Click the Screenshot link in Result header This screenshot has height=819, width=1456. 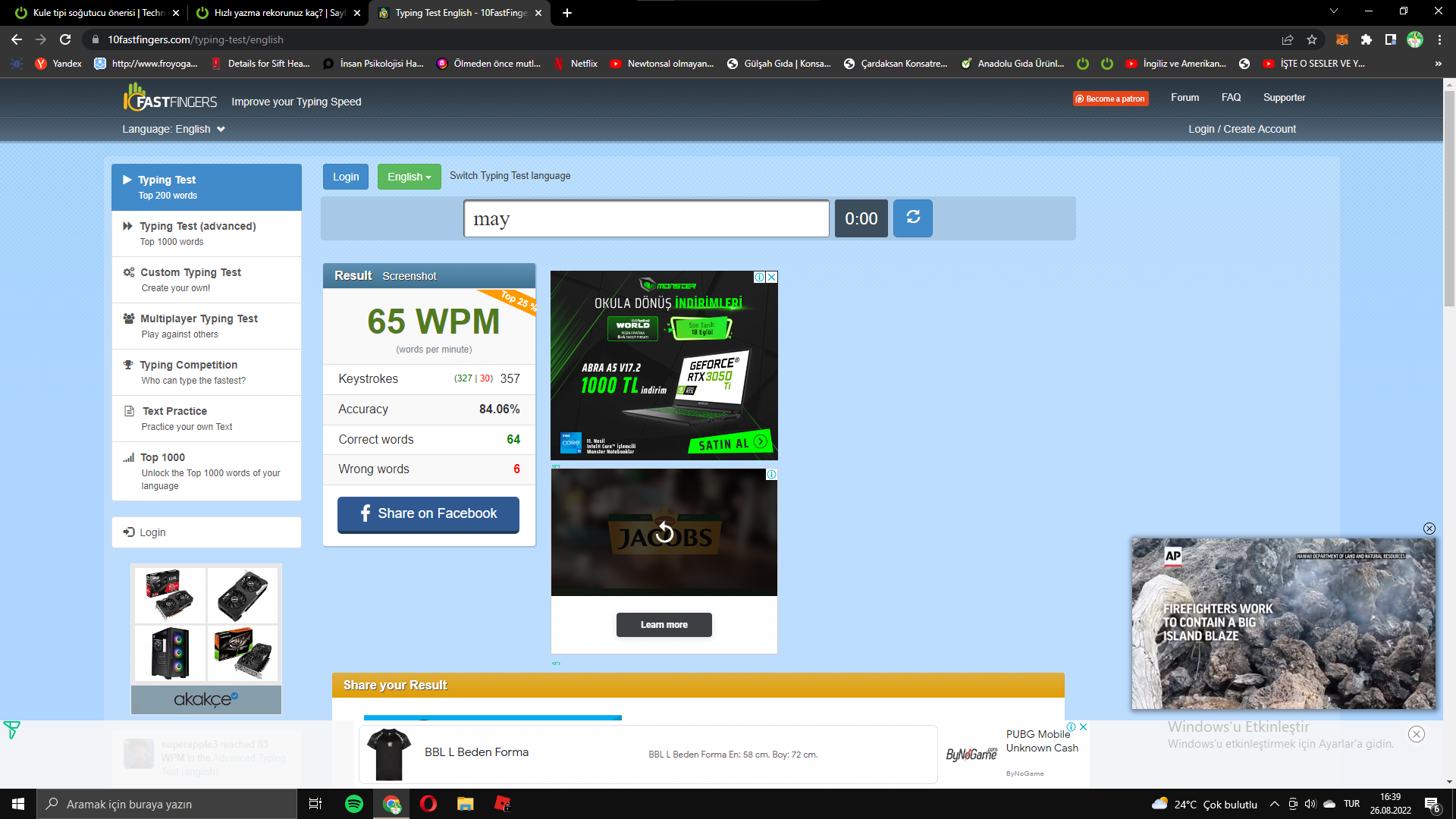tap(409, 276)
